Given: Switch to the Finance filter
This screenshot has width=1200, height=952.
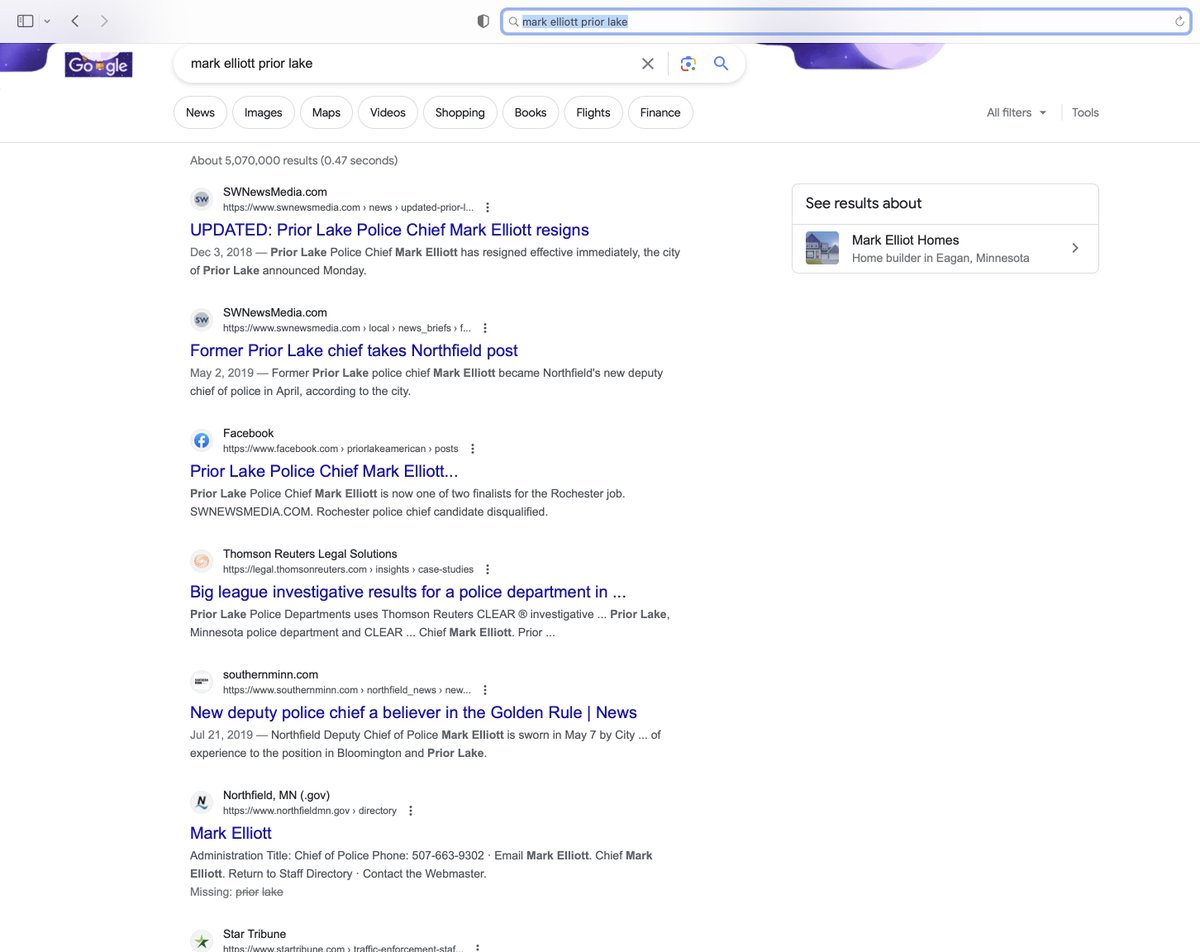Looking at the screenshot, I should (x=660, y=113).
